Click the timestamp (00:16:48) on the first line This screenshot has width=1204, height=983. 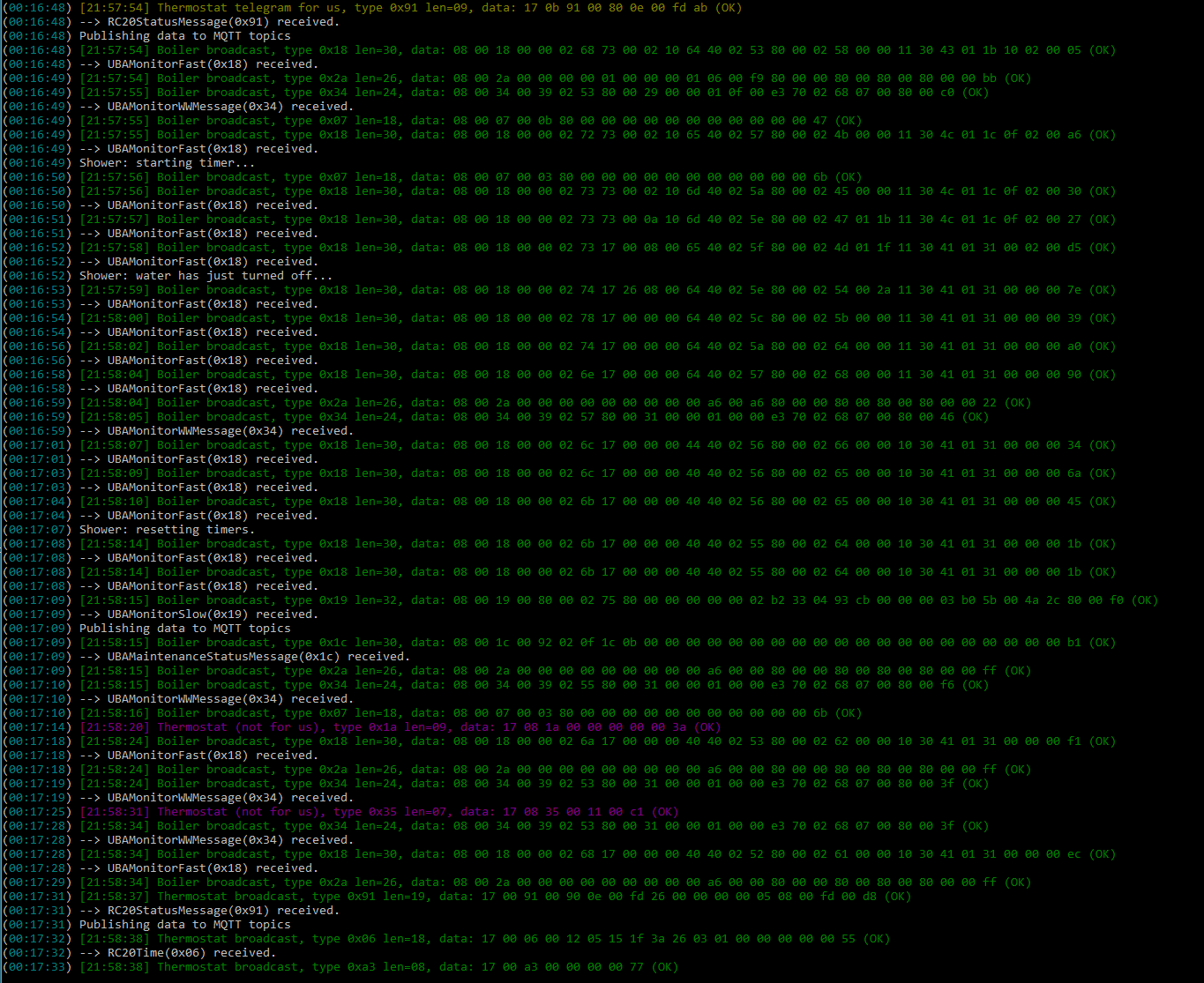[x=36, y=8]
